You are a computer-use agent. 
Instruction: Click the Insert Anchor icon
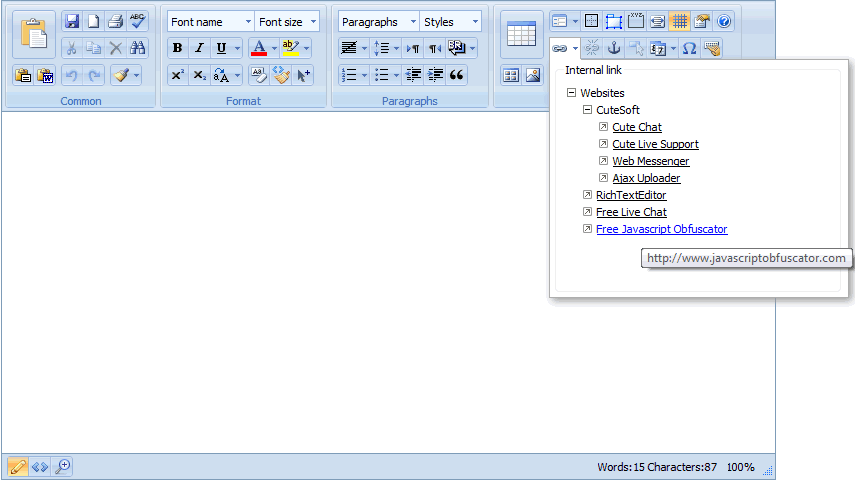(x=614, y=48)
